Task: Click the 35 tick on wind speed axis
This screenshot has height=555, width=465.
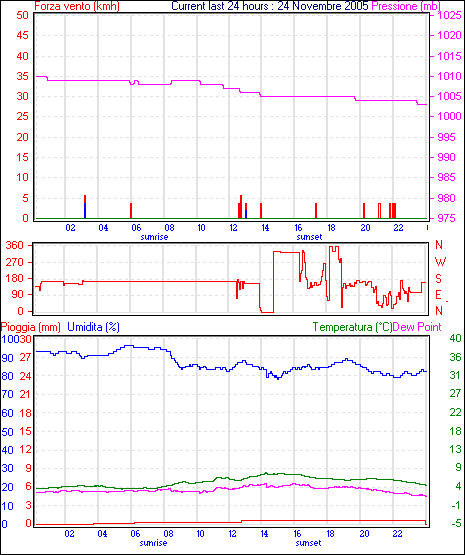Action: (x=23, y=76)
